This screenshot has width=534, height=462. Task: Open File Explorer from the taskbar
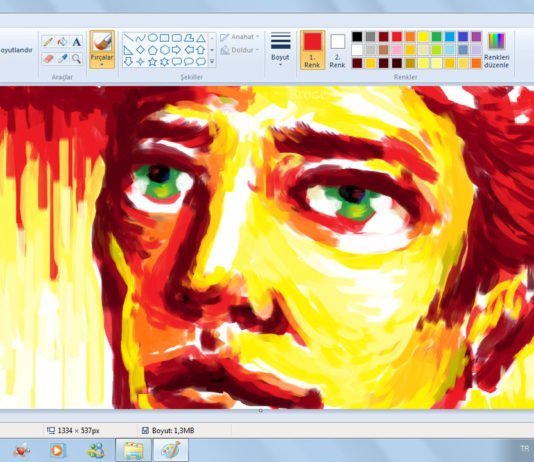134,450
